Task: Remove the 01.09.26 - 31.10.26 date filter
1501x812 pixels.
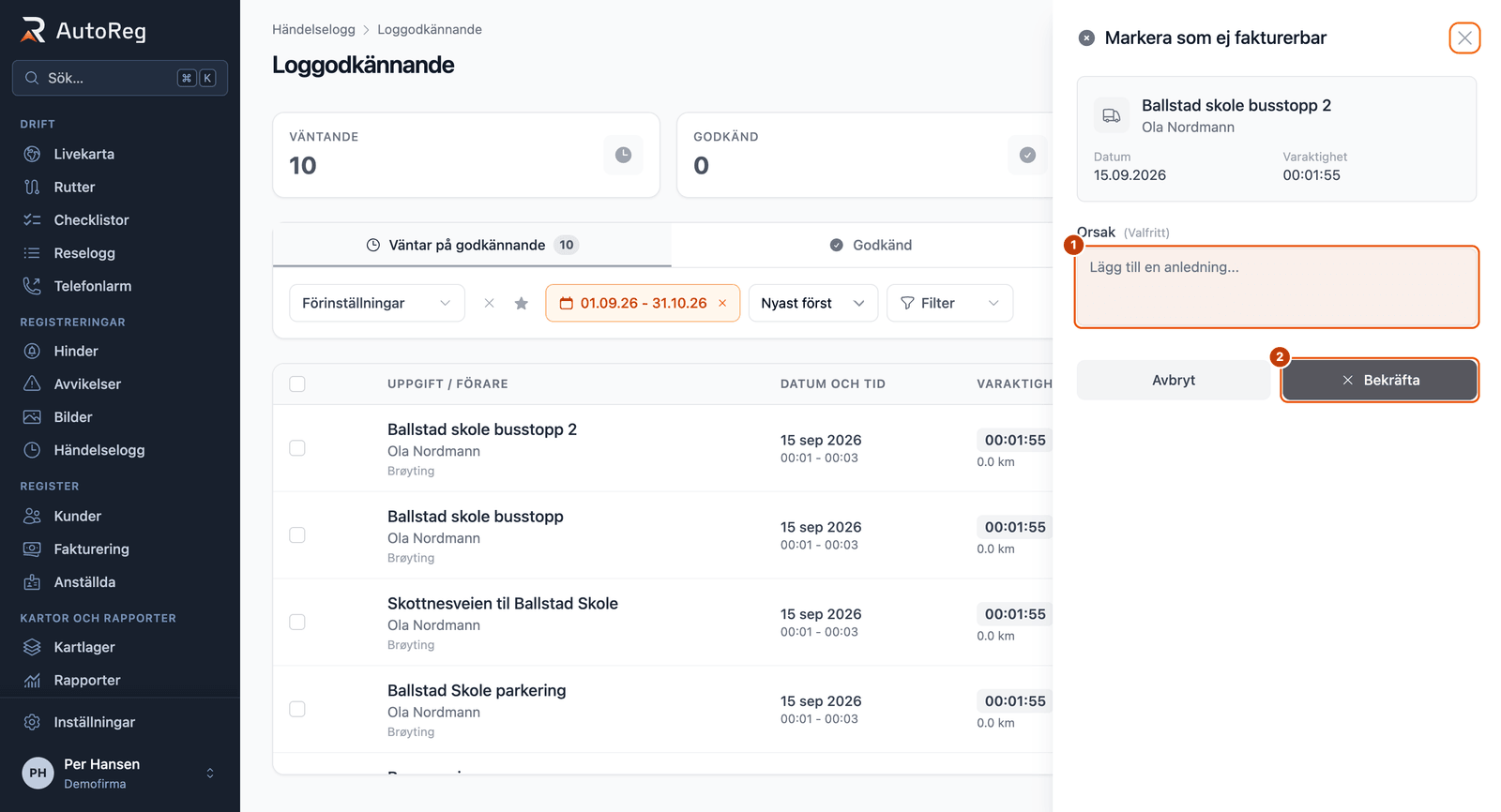Action: [x=722, y=303]
